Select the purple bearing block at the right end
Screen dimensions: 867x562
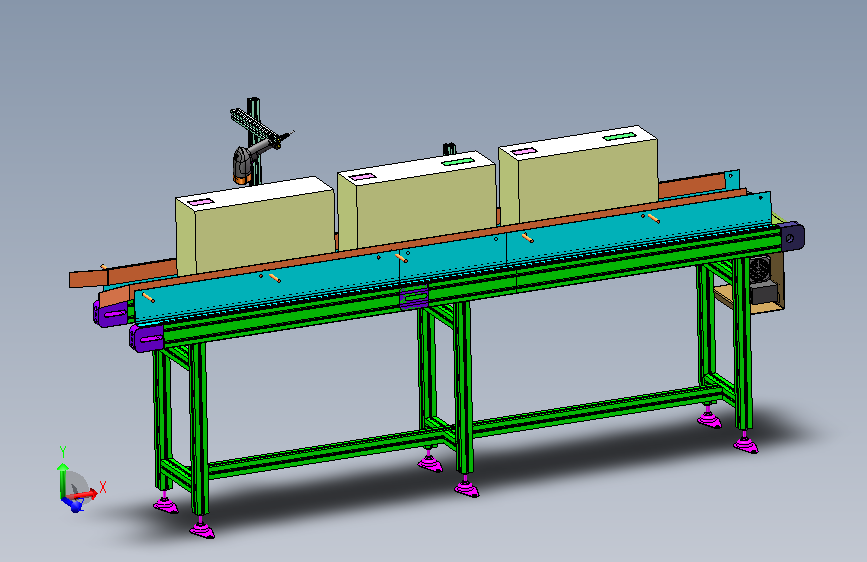click(792, 236)
